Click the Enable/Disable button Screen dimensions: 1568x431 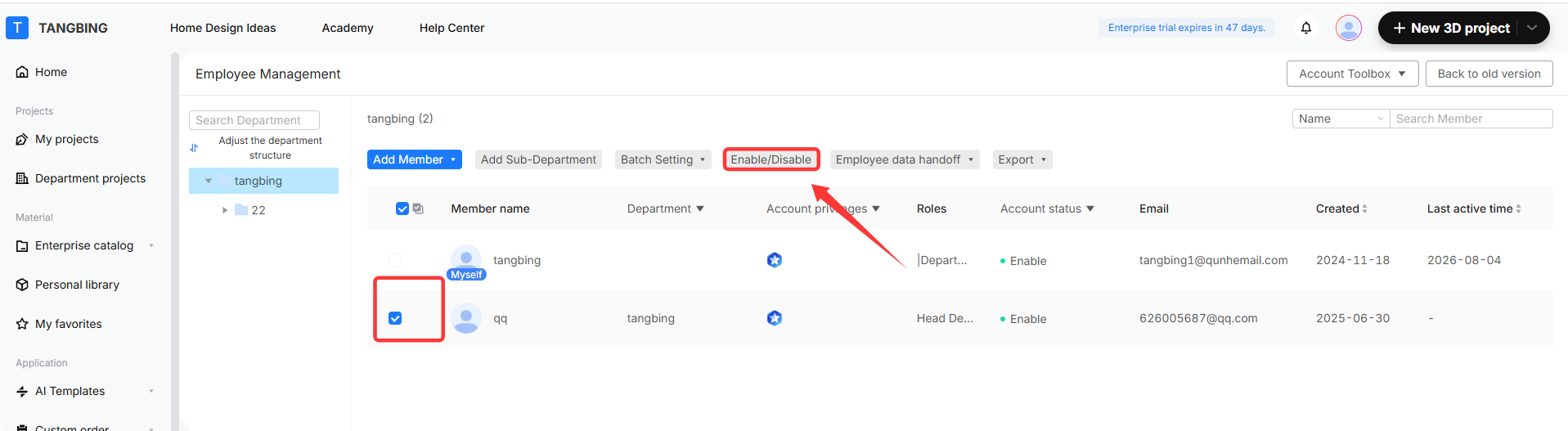click(771, 159)
